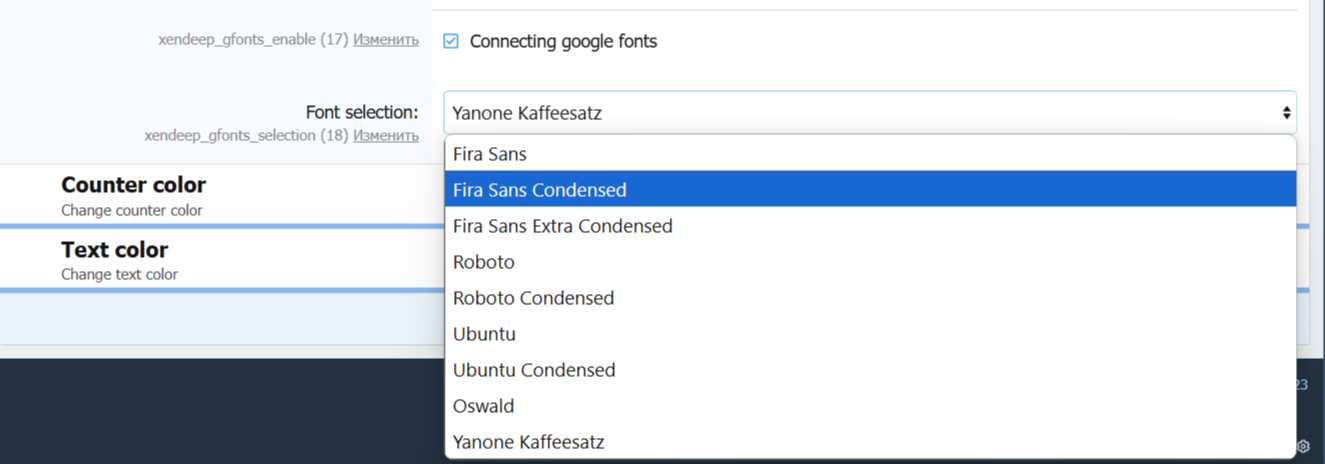1325x464 pixels.
Task: Click Изменить link next to xendeep_gfonts_enable
Action: click(x=386, y=40)
